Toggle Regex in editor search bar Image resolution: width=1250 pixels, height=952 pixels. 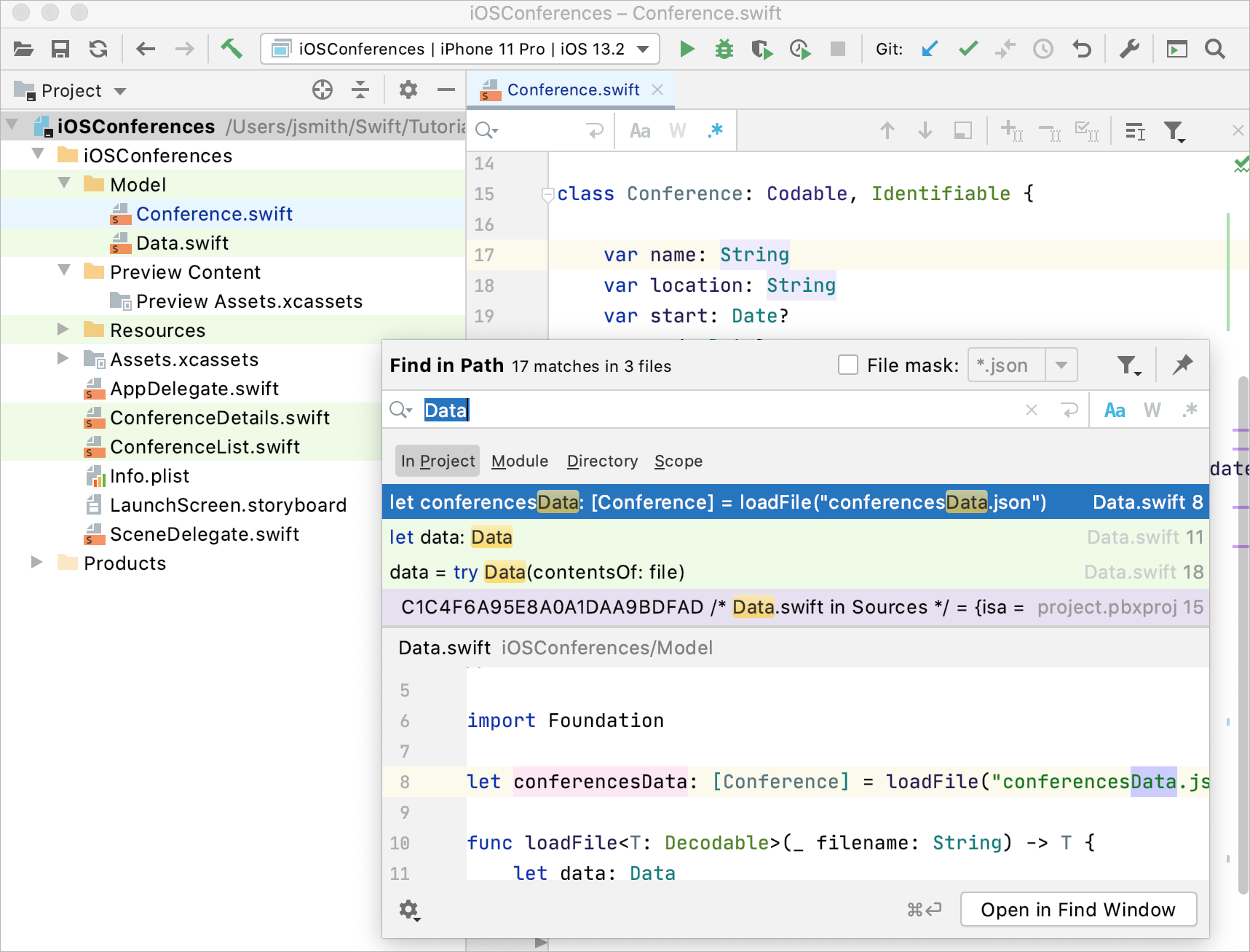[x=716, y=131]
